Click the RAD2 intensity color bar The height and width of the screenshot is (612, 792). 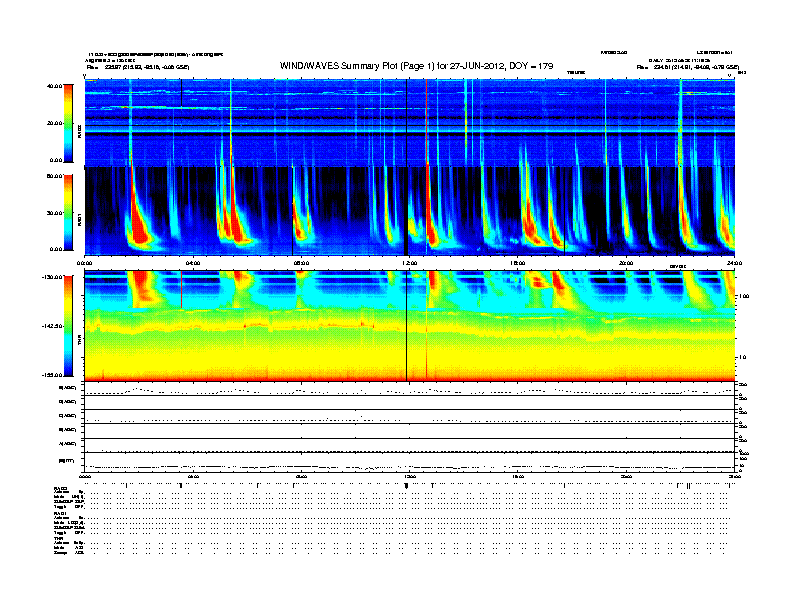point(68,123)
